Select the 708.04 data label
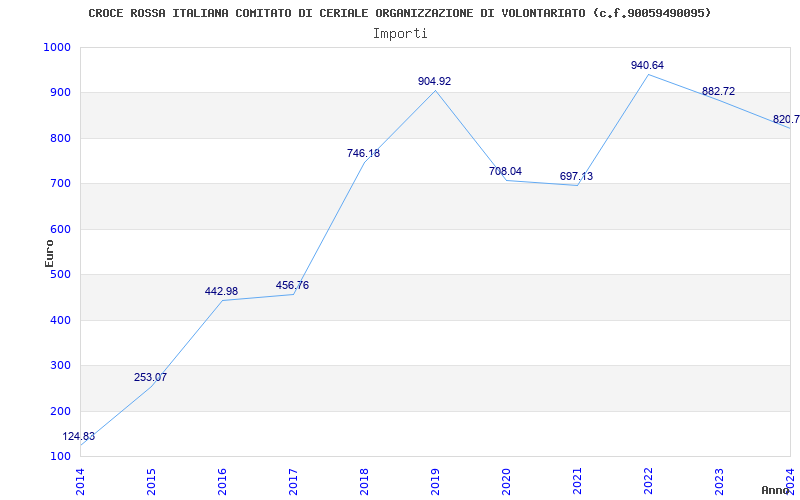Image resolution: width=800 pixels, height=500 pixels. tap(505, 171)
